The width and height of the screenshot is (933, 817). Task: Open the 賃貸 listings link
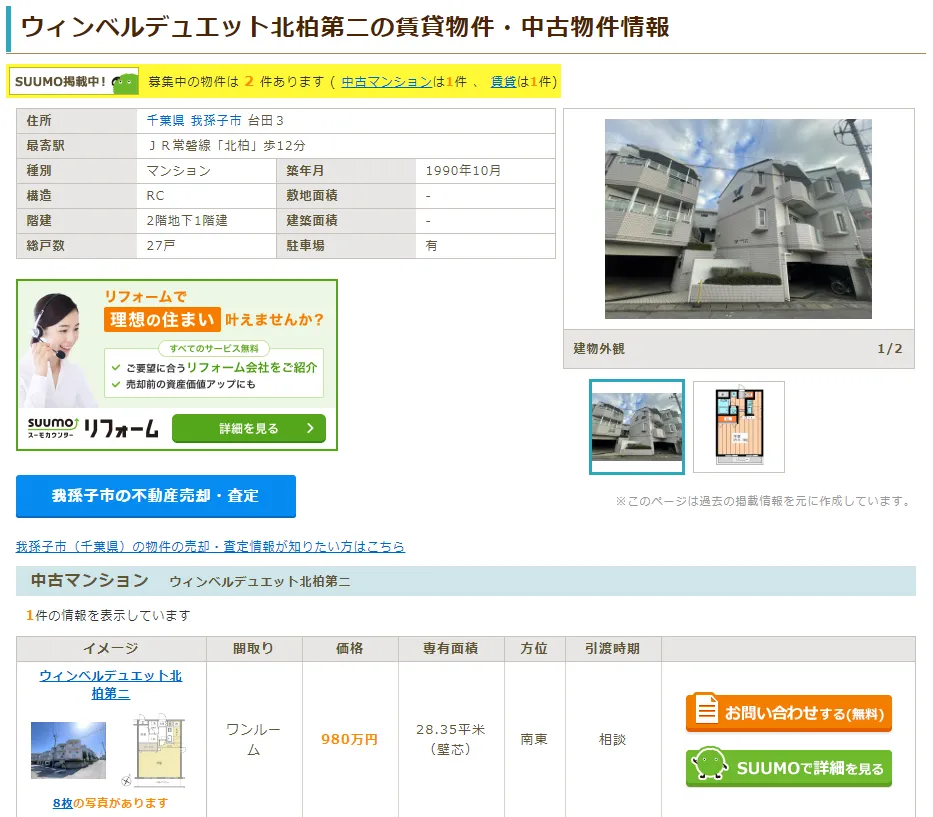point(503,82)
